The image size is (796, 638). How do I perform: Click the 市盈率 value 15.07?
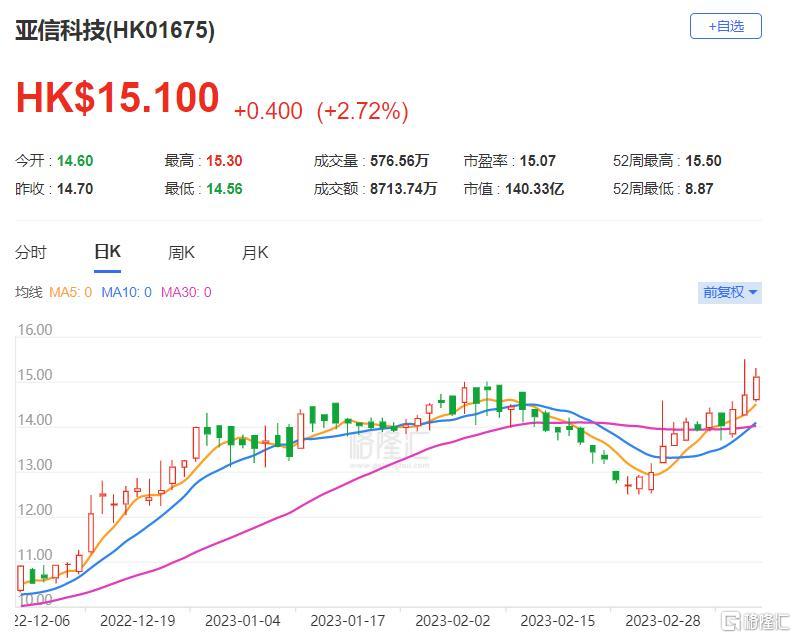pyautogui.click(x=538, y=161)
